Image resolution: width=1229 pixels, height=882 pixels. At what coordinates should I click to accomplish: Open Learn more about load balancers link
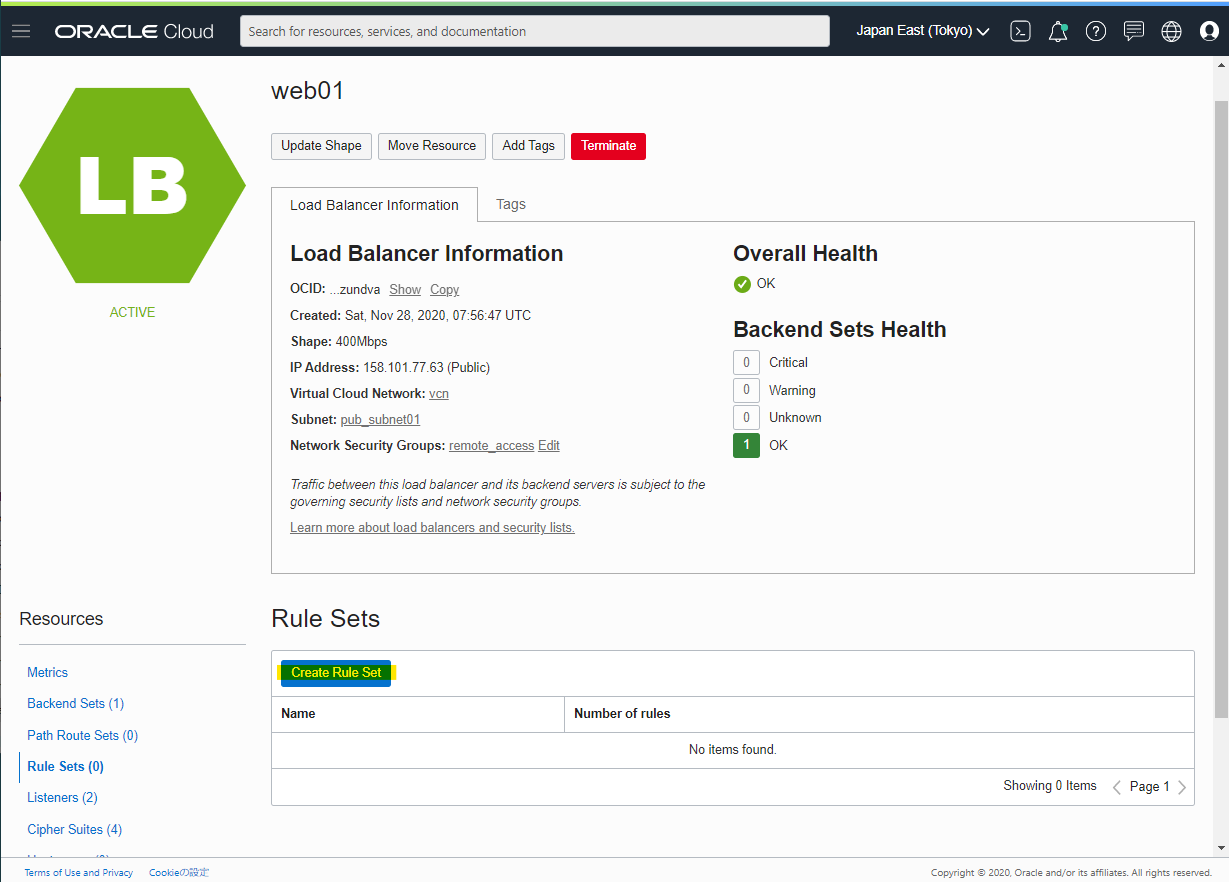coord(432,528)
